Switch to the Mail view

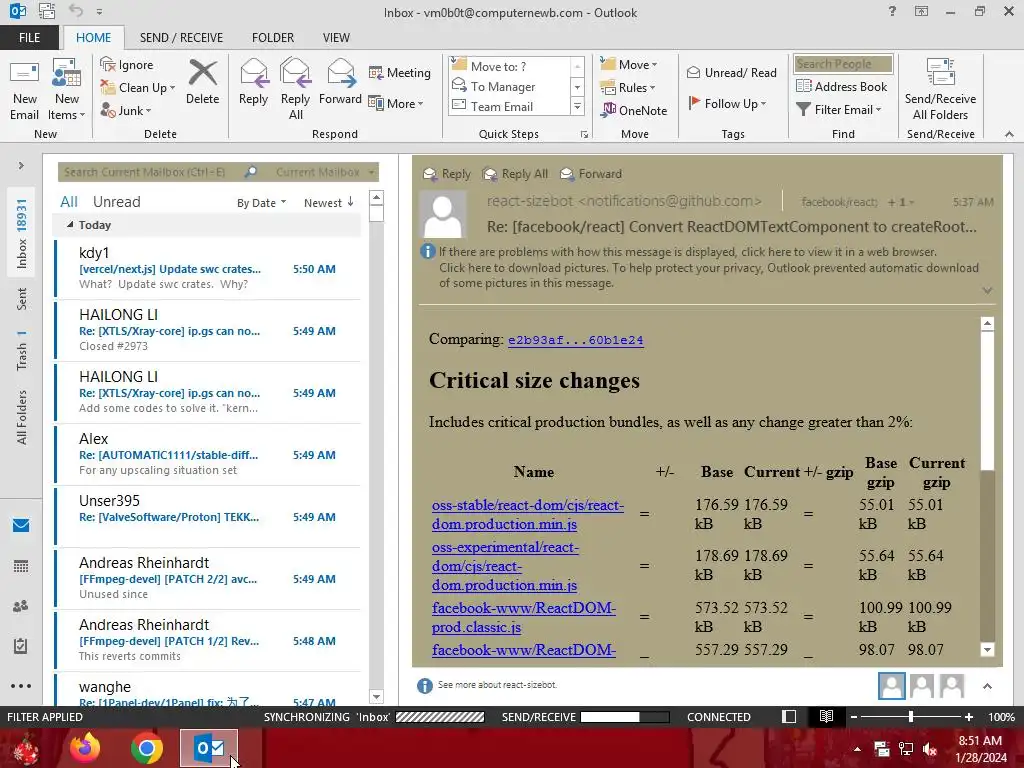[21, 525]
